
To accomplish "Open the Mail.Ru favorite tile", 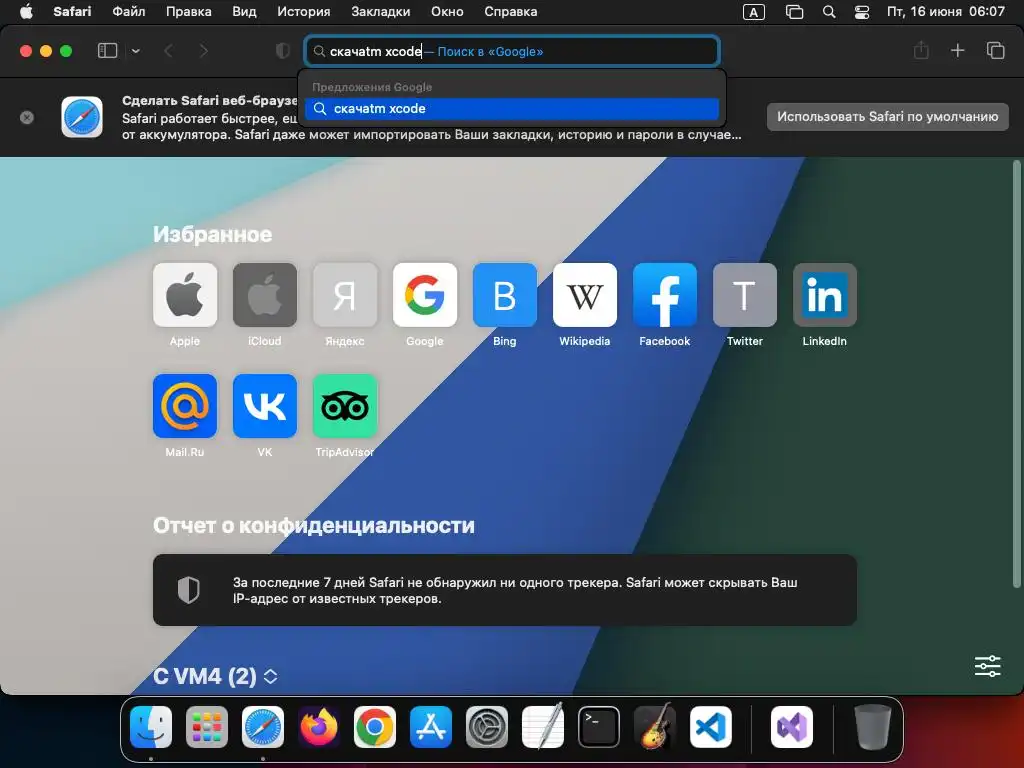I will [185, 406].
